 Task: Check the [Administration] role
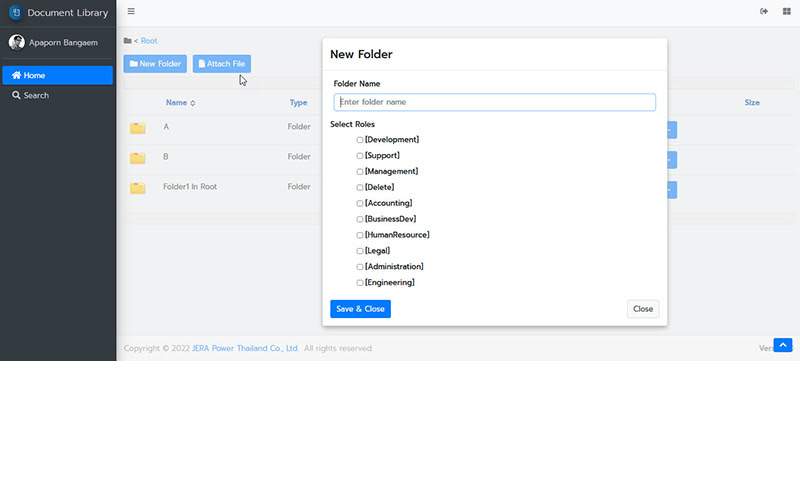pos(360,266)
